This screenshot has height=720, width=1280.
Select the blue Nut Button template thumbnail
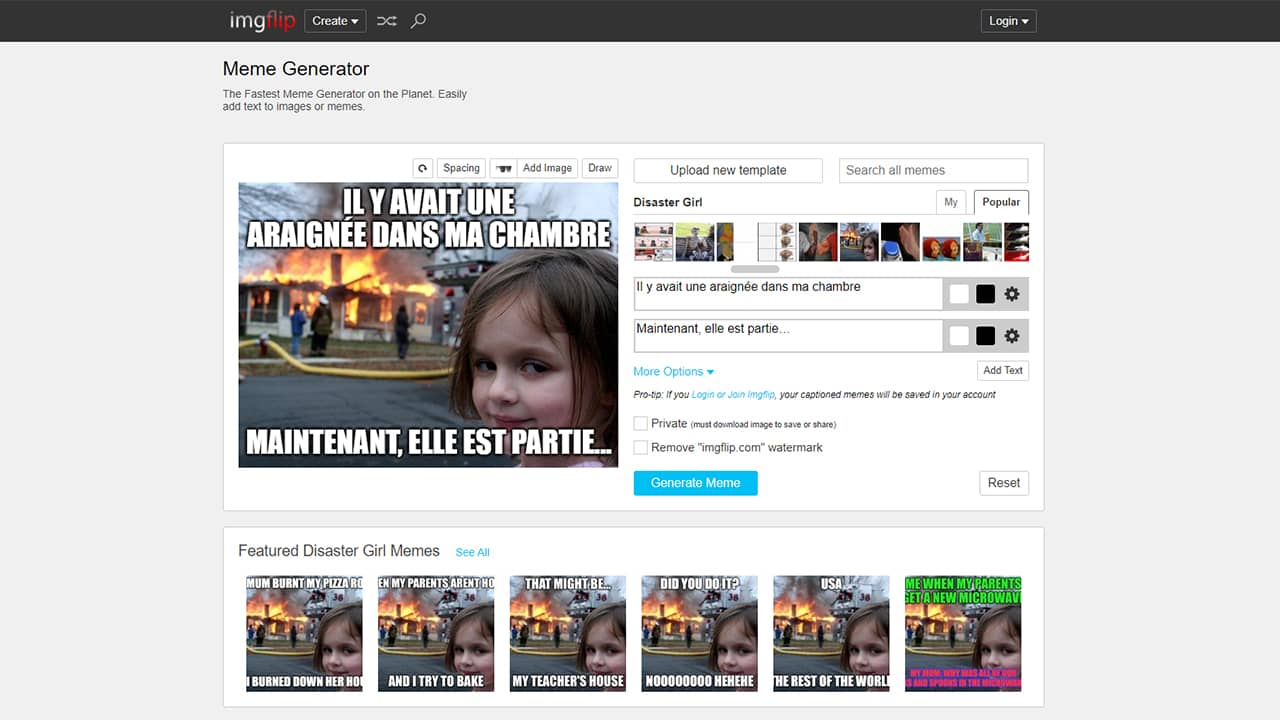(900, 242)
